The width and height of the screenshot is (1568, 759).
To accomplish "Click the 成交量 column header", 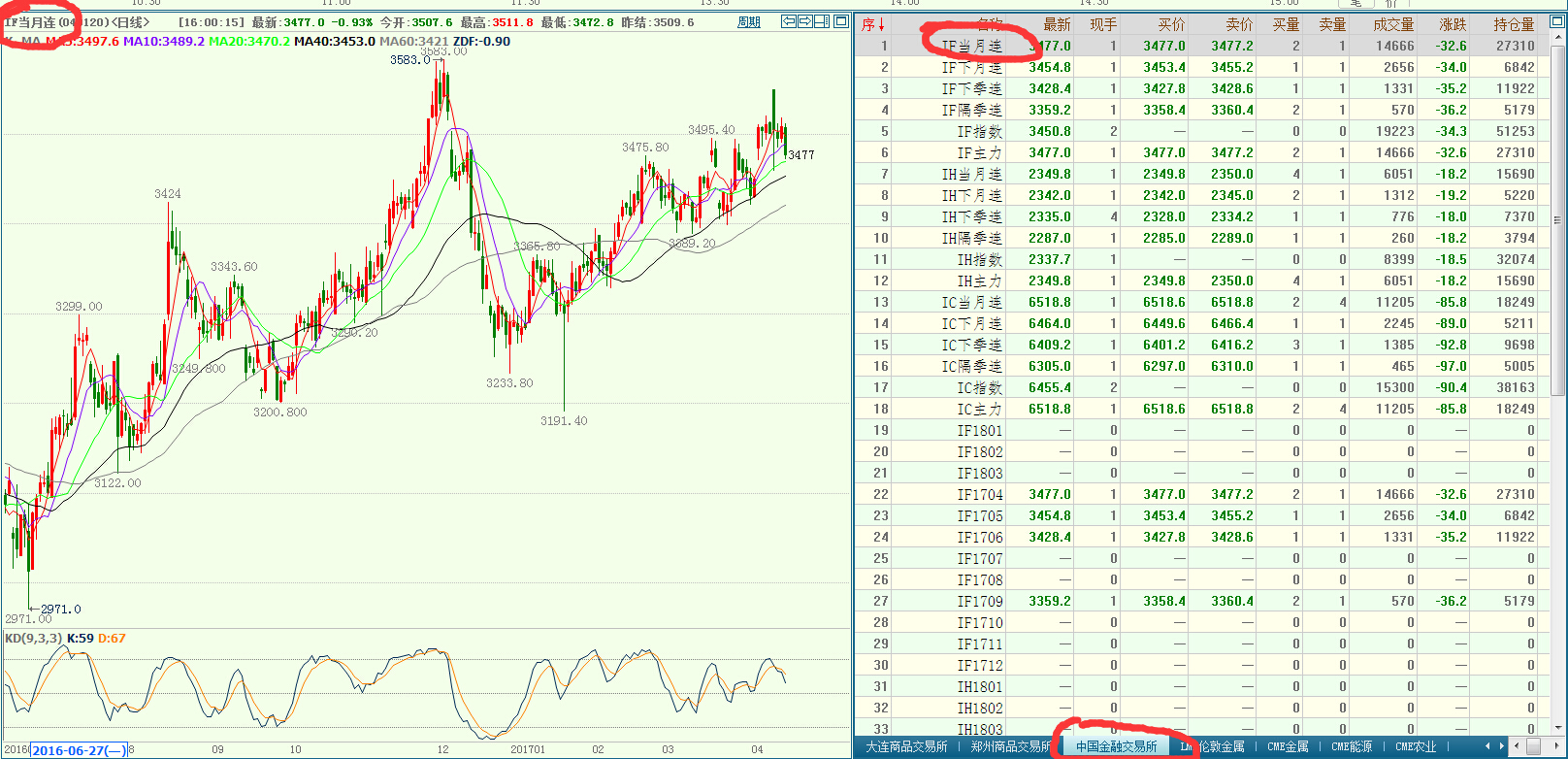I will 1393,24.
